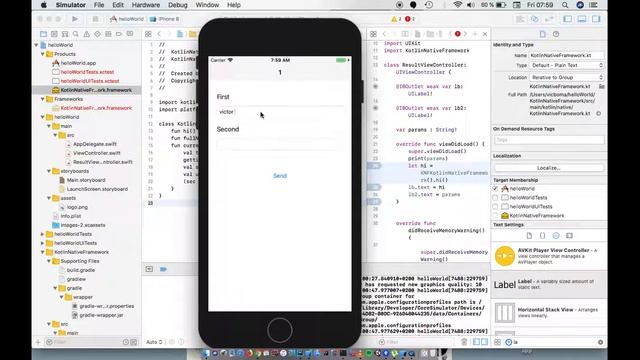Open the Location dropdown Relative to Group
The height and width of the screenshot is (360, 640).
[x=567, y=77]
